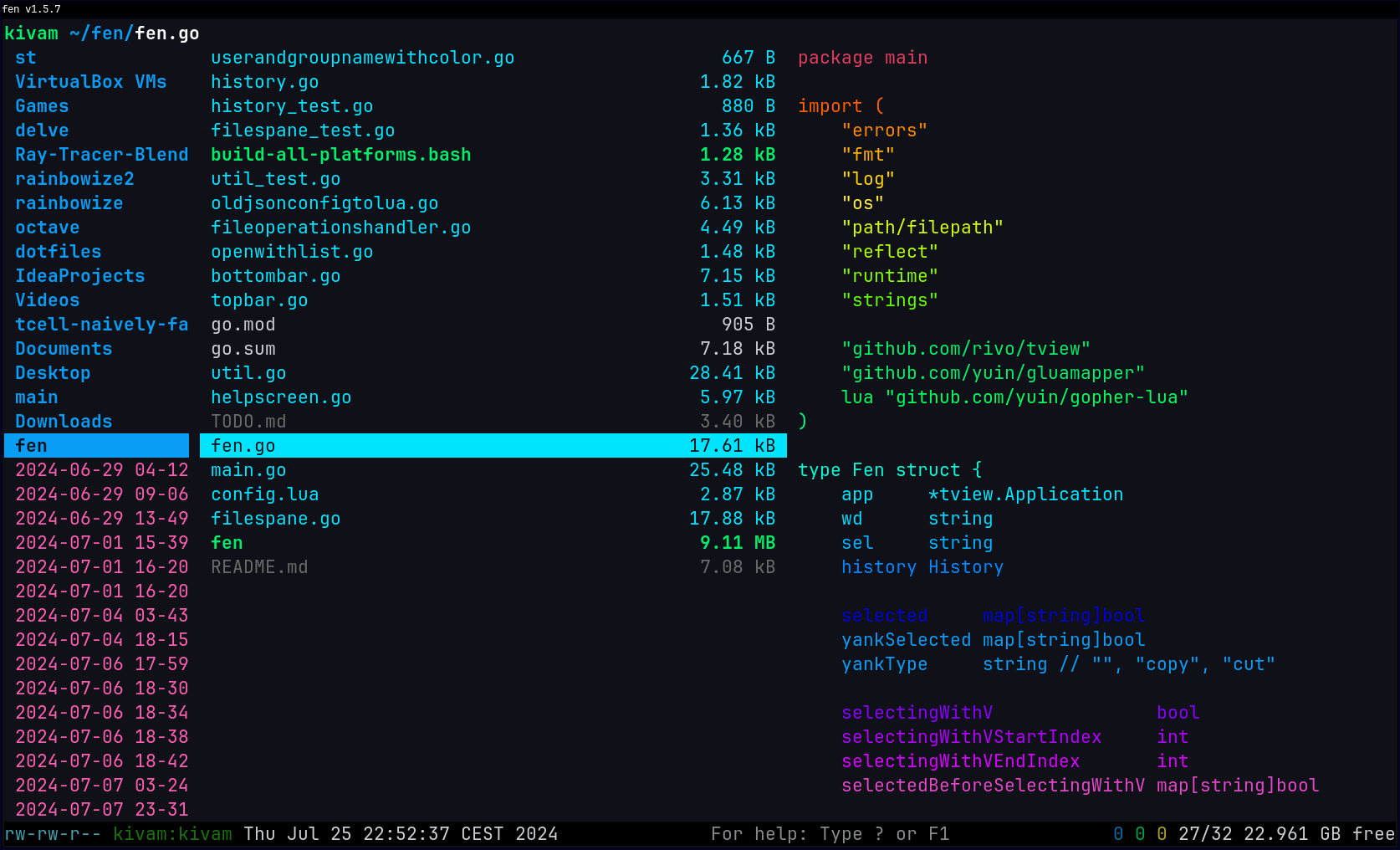
Task: Select the 'main' directory in left pane
Action: coord(37,397)
